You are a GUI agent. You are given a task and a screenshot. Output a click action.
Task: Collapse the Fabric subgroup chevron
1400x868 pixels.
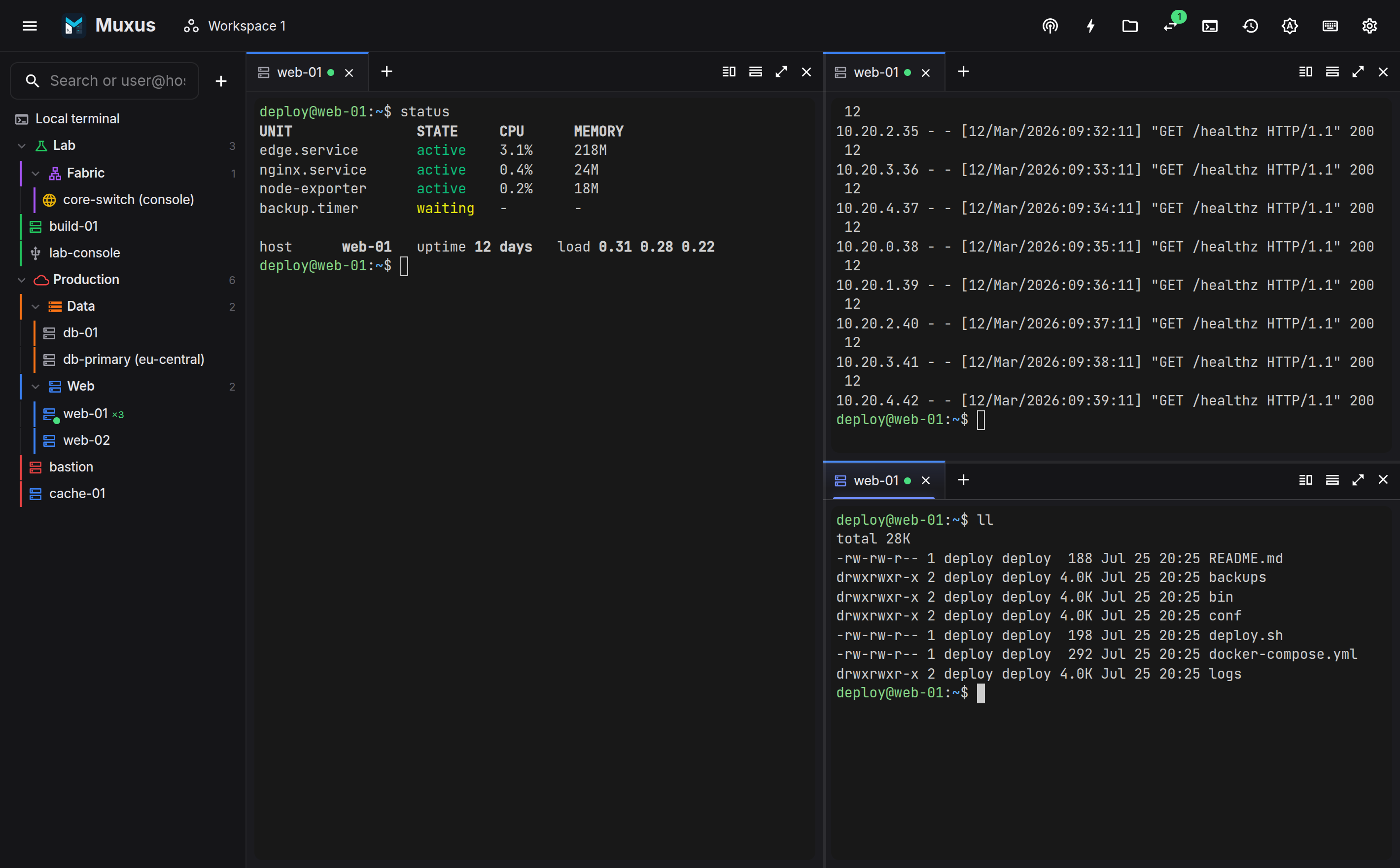point(35,173)
